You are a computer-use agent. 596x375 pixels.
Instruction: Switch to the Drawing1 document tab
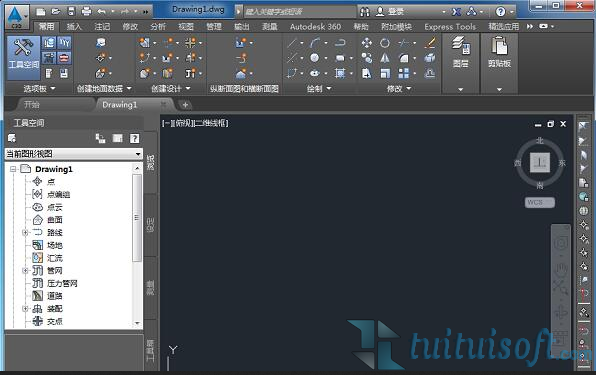click(119, 104)
